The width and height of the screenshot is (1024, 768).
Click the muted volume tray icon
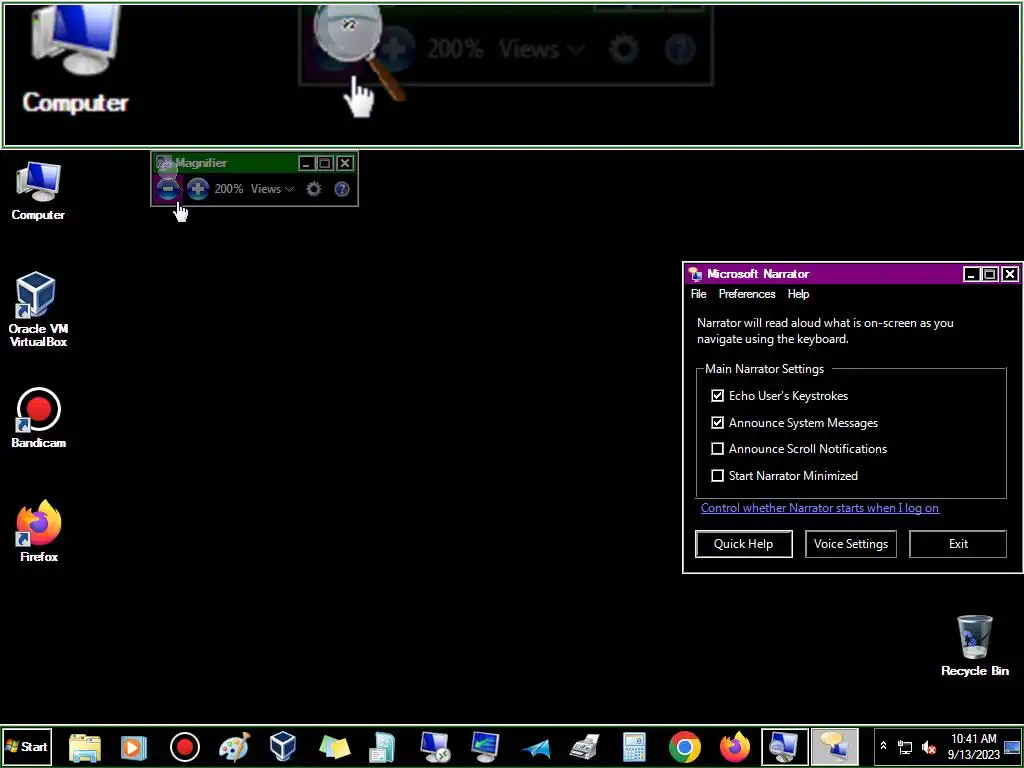pyautogui.click(x=928, y=746)
